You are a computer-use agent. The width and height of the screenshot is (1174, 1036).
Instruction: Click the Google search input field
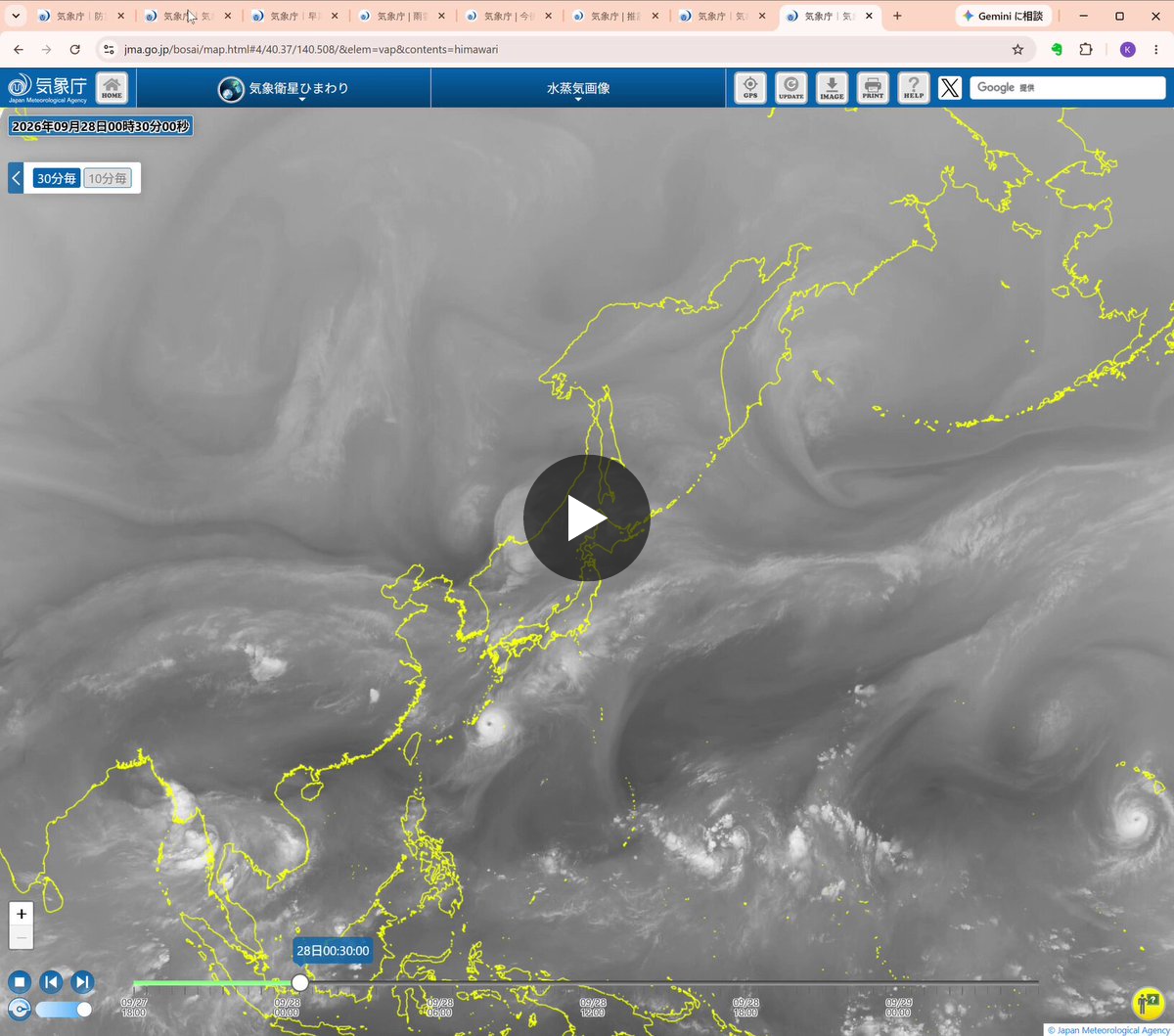click(x=1067, y=88)
